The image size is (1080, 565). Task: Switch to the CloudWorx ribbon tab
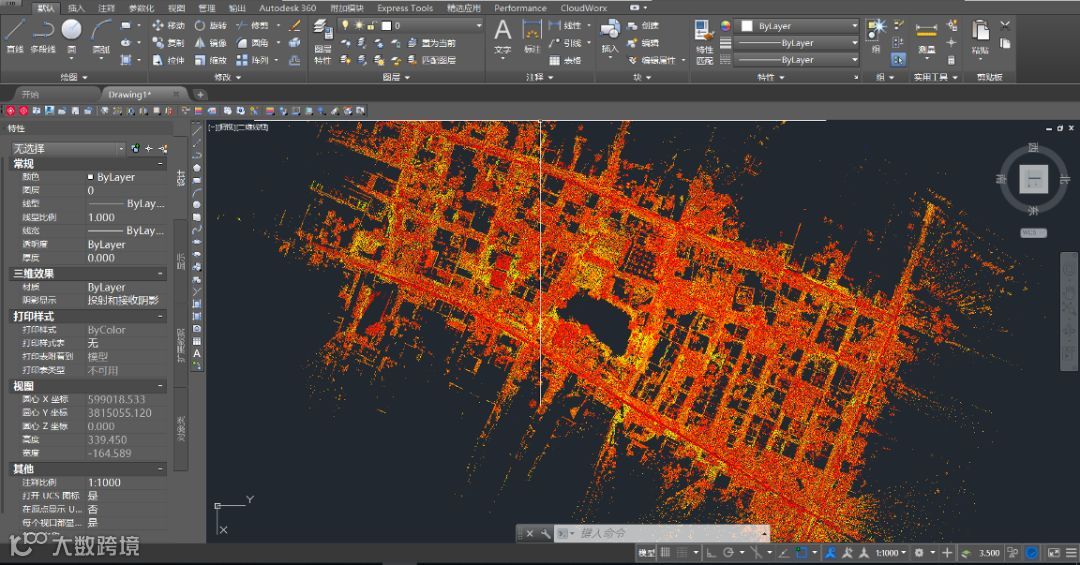pyautogui.click(x=584, y=8)
